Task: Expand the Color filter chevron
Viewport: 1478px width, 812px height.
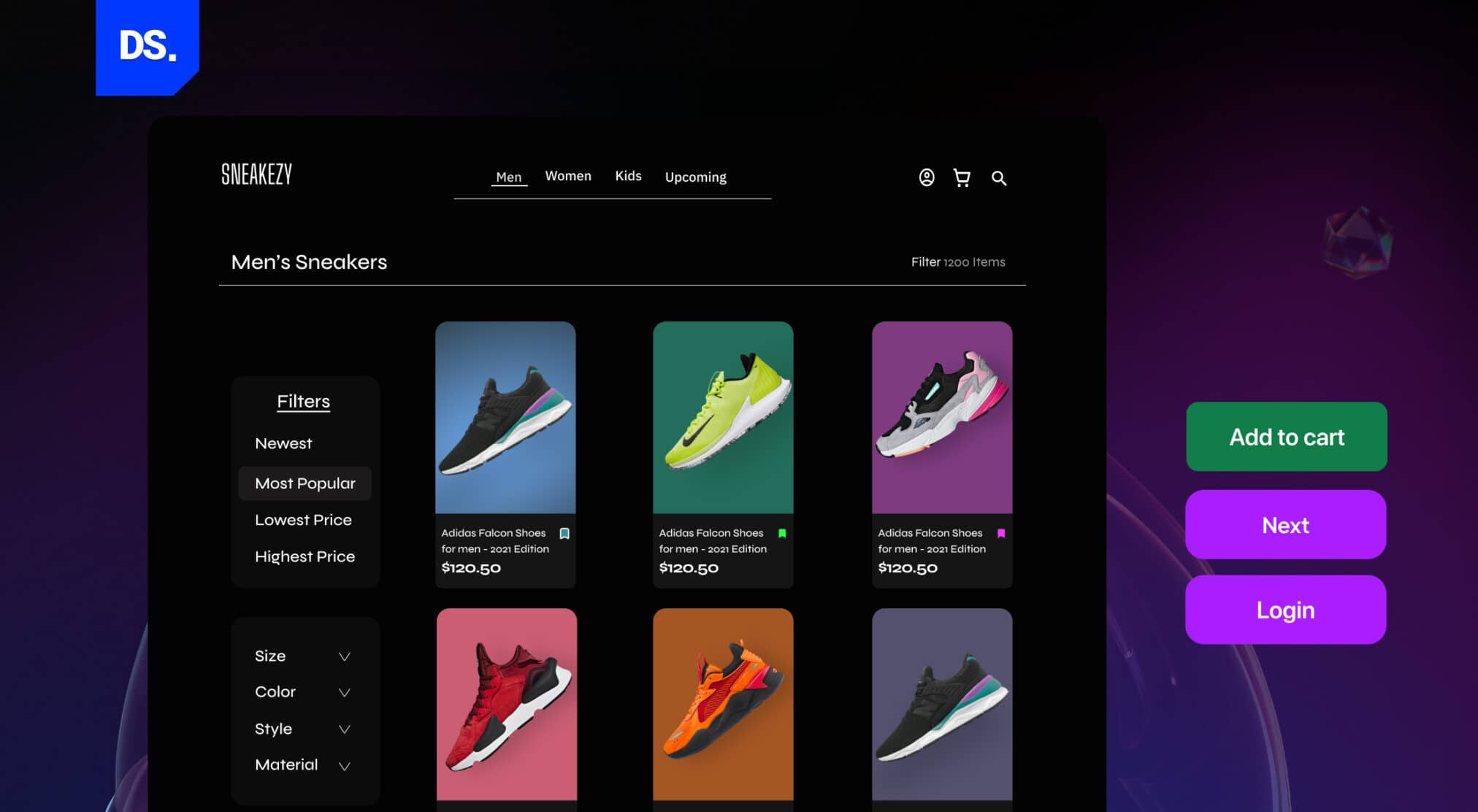Action: point(345,692)
